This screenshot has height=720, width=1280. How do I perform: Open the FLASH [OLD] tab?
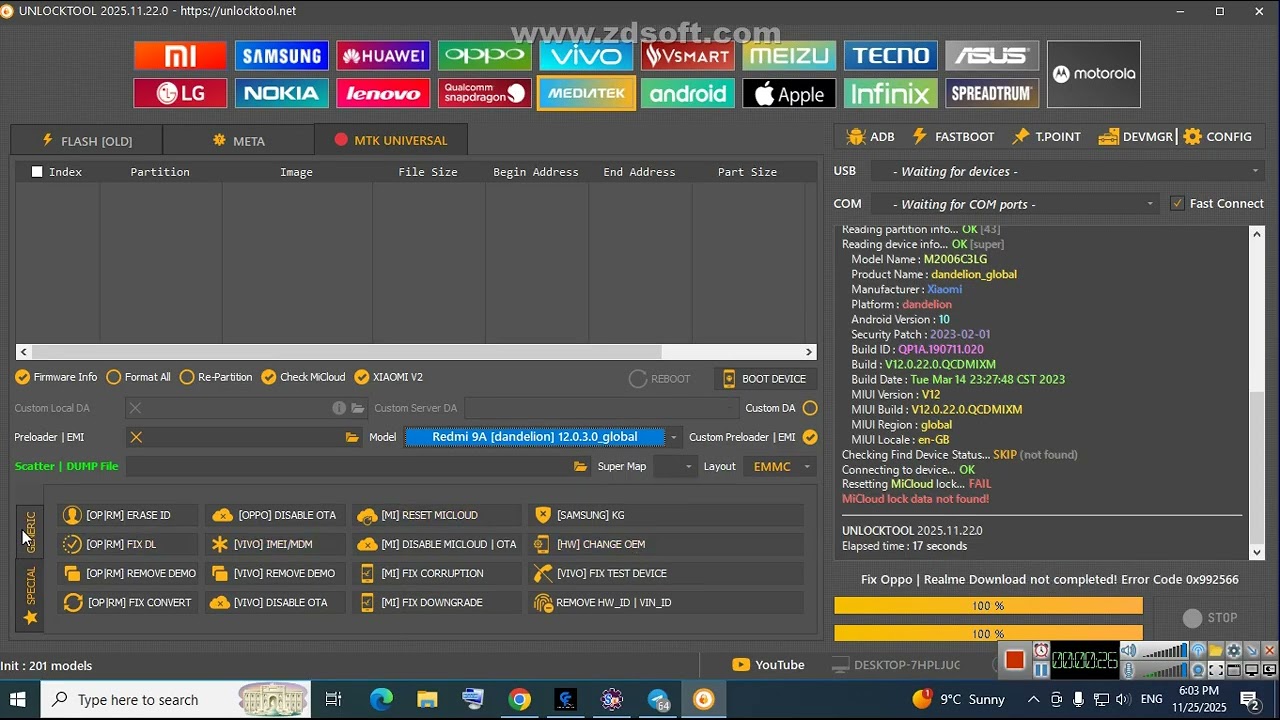click(87, 140)
